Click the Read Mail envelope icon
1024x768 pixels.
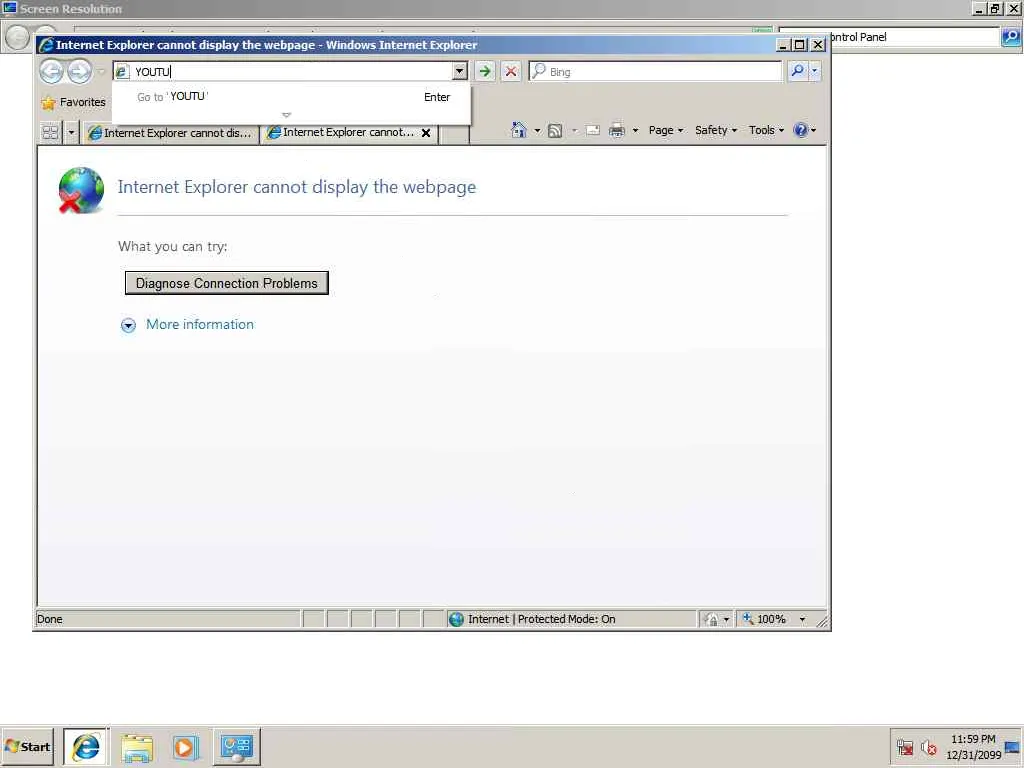pos(592,131)
